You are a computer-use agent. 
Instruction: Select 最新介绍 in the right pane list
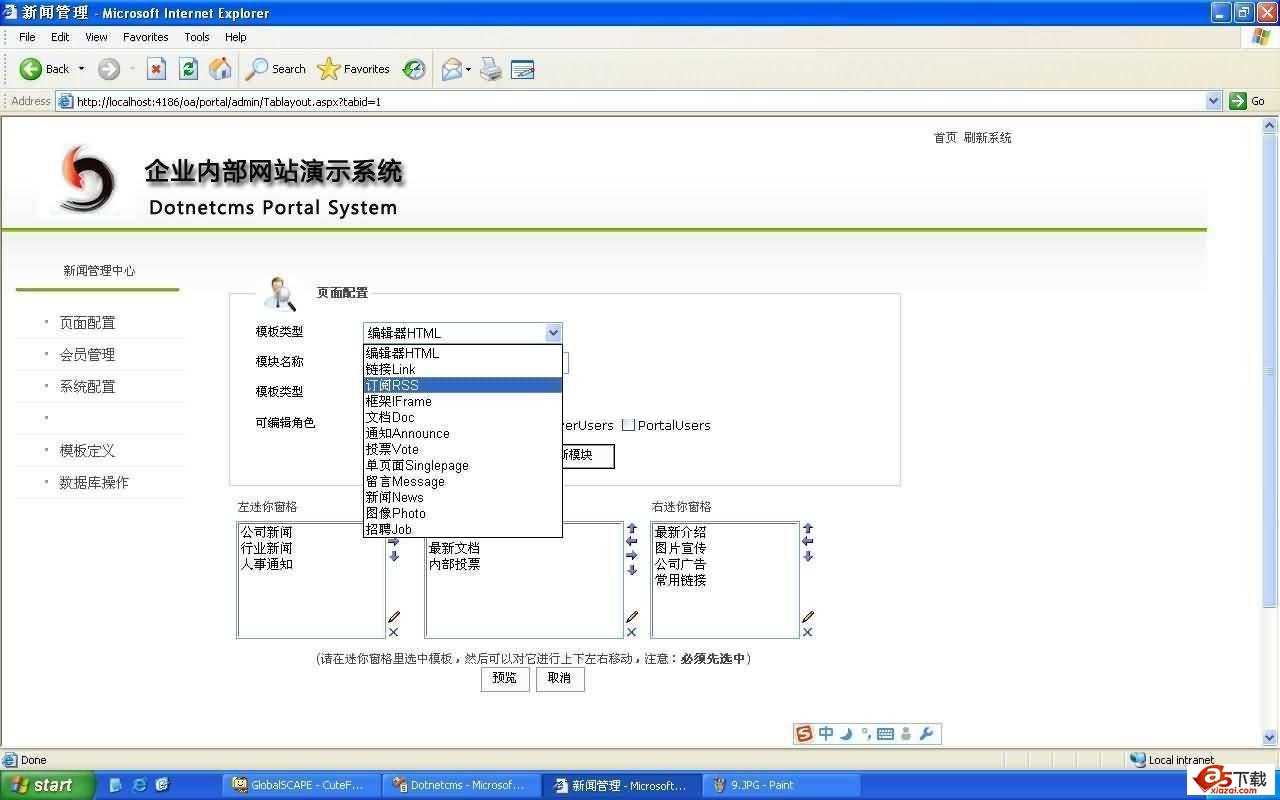[x=681, y=533]
